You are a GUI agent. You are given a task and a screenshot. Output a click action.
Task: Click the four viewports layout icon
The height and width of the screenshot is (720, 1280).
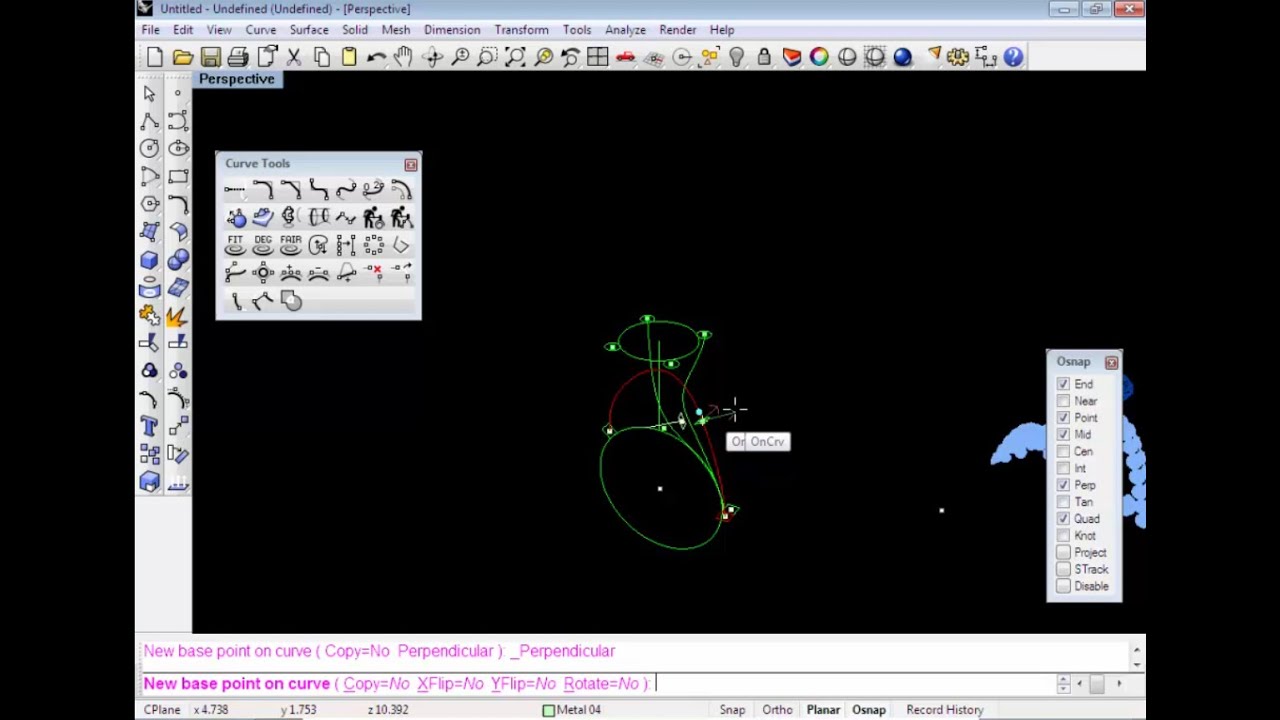click(597, 57)
